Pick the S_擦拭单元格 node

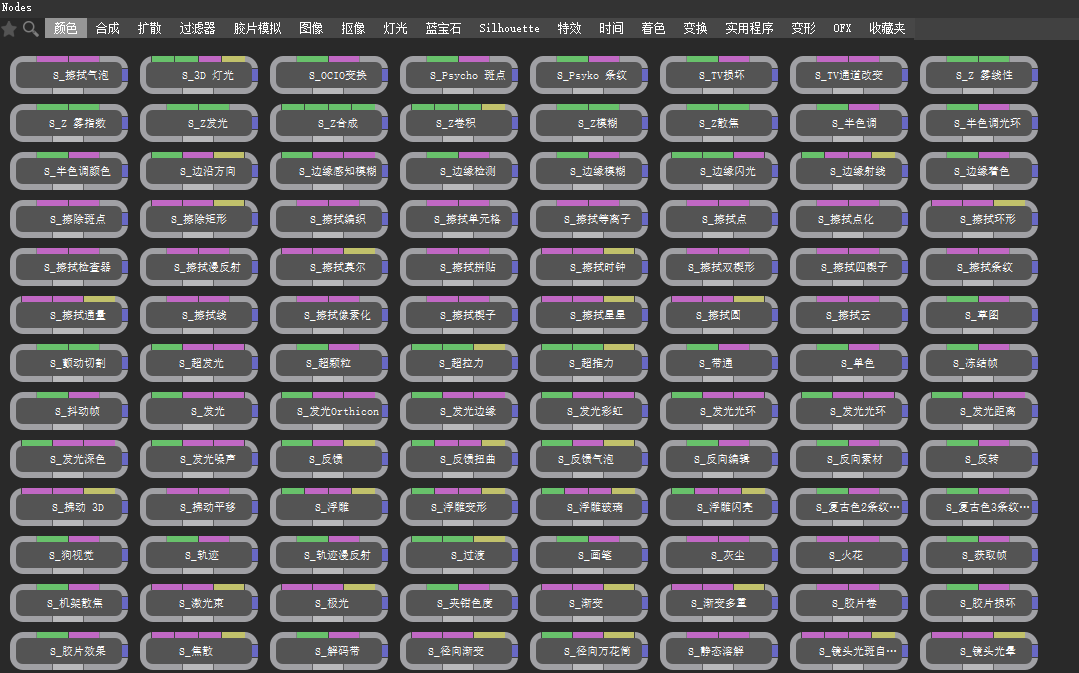coord(459,219)
